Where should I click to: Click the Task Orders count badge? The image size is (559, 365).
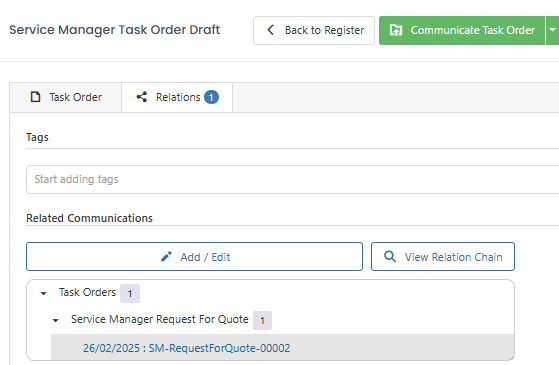130,293
